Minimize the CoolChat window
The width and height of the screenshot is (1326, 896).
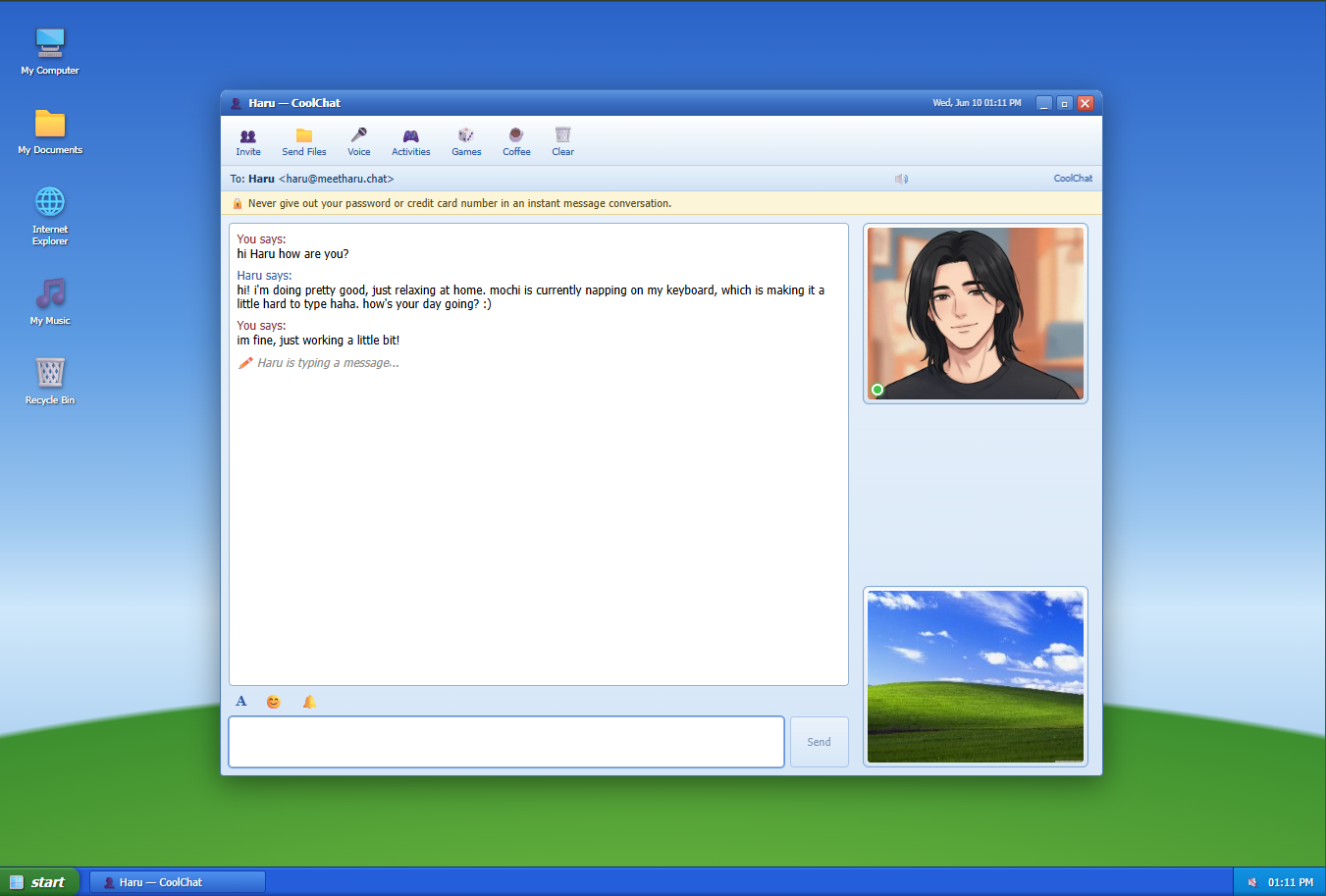1044,103
